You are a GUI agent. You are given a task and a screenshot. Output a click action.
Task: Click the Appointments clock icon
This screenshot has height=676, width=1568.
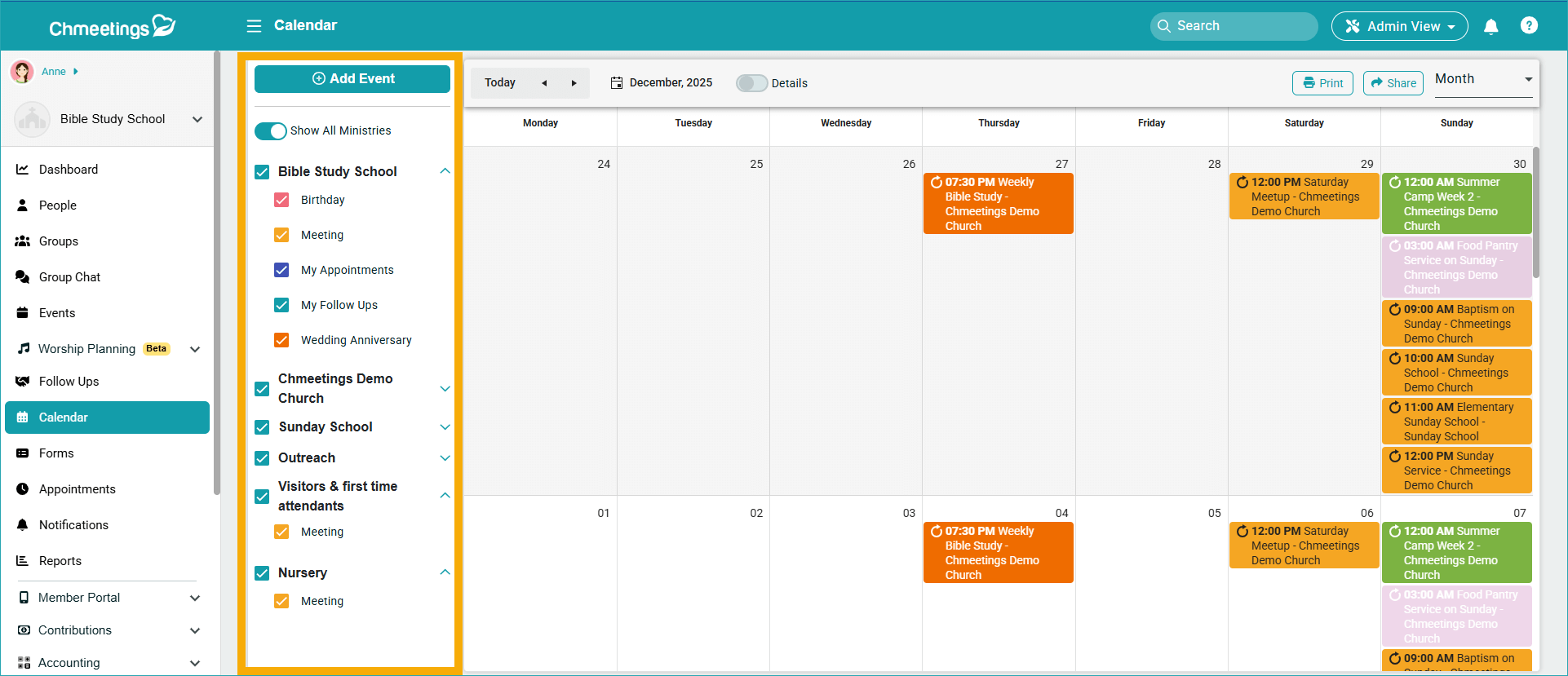tap(23, 489)
